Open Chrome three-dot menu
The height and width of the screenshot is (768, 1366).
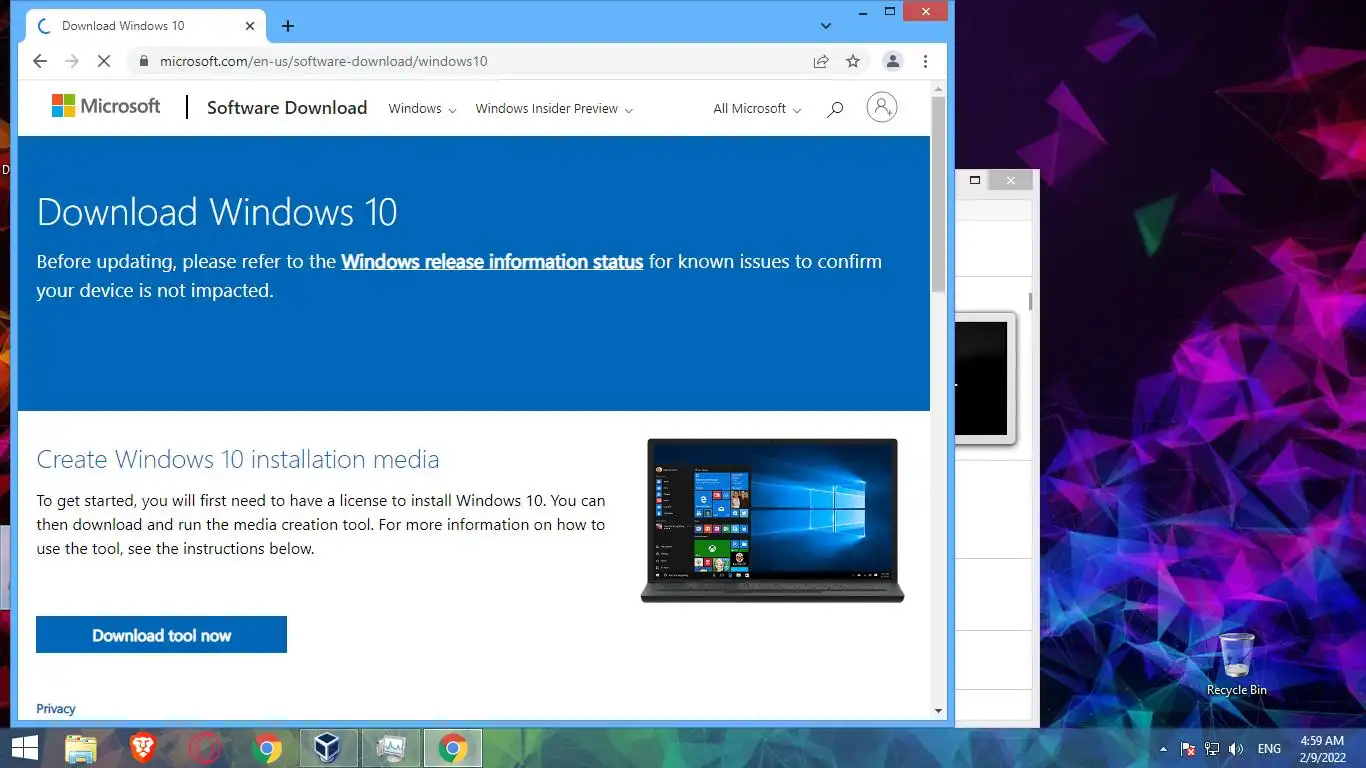pyautogui.click(x=926, y=61)
